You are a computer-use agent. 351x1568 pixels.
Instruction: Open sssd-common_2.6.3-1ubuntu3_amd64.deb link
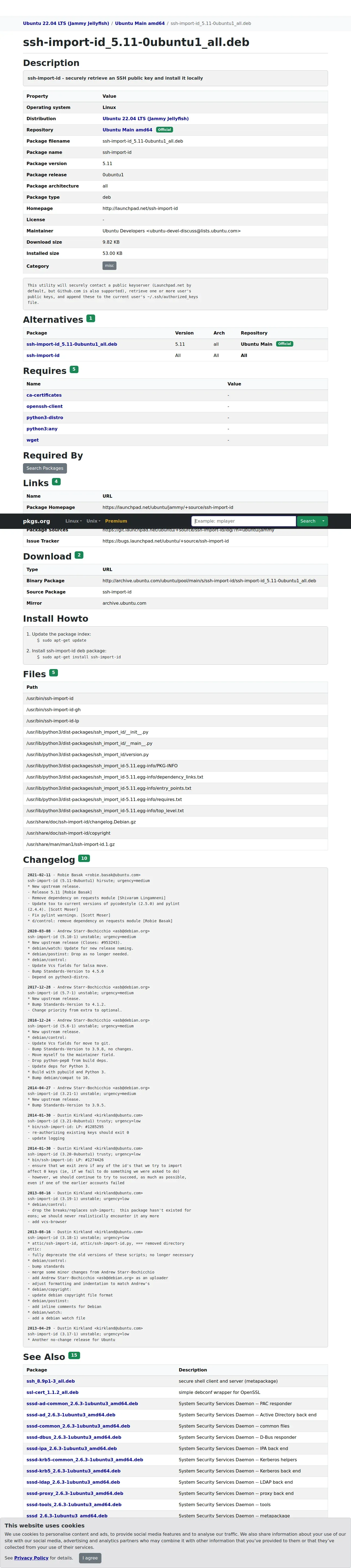point(78,1426)
